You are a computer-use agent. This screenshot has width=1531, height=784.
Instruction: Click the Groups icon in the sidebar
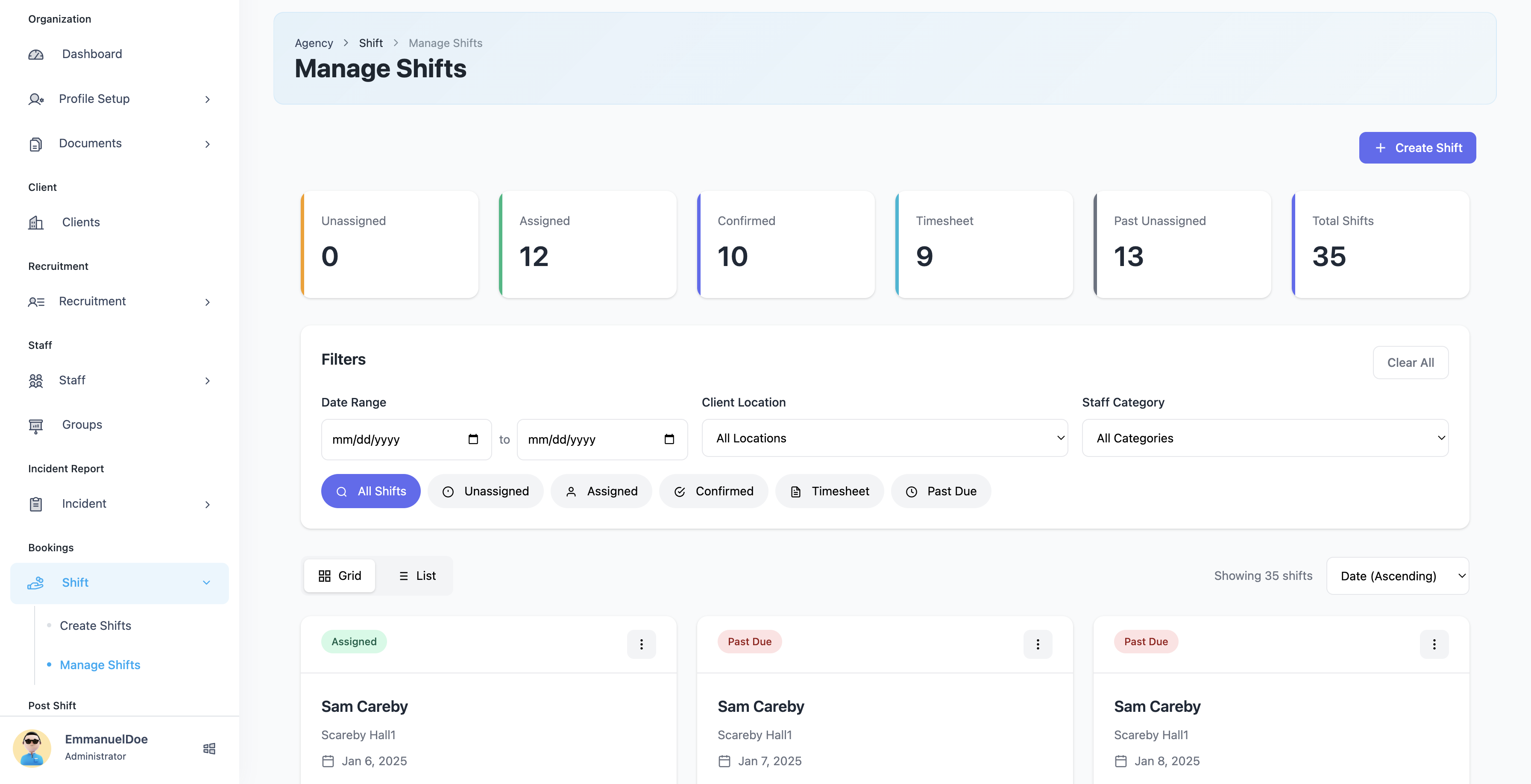click(36, 425)
